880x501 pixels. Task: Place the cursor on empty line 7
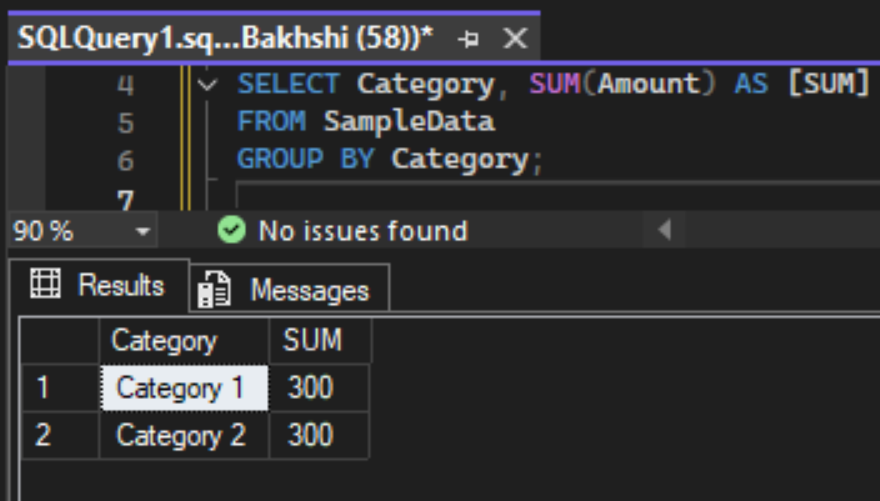click(556, 196)
